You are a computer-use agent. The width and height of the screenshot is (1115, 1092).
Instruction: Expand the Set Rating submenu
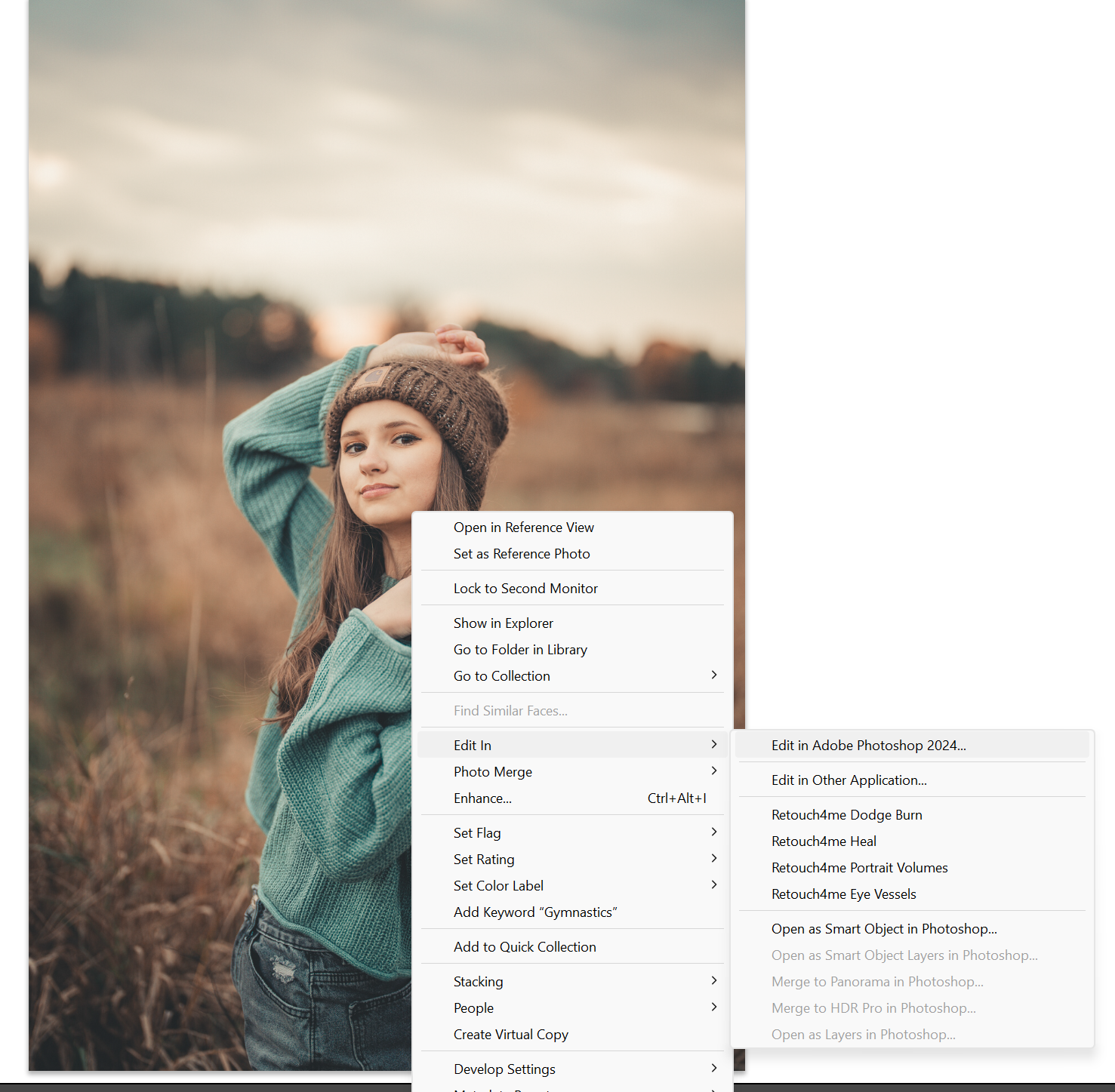click(x=484, y=859)
